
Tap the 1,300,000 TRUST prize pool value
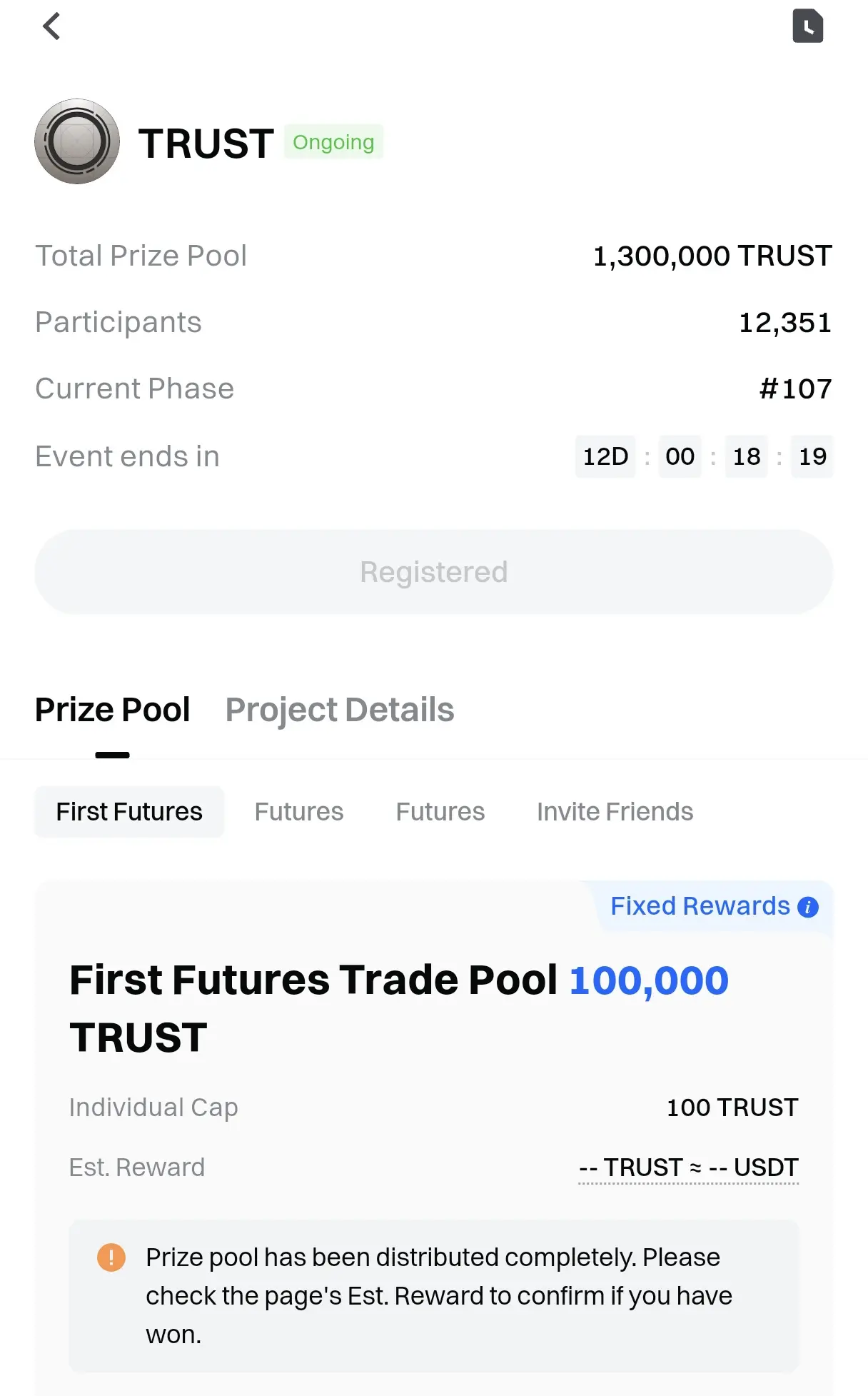tap(712, 256)
